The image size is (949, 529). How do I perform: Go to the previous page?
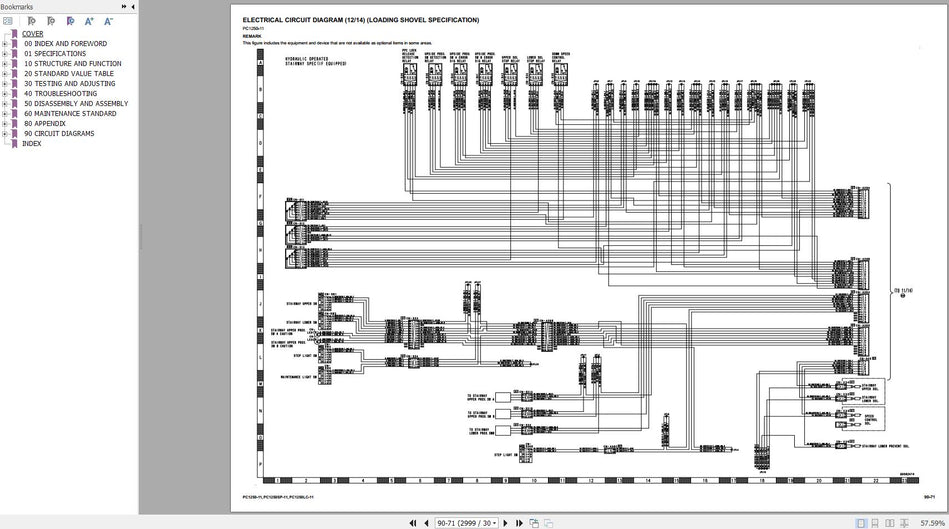(x=425, y=522)
